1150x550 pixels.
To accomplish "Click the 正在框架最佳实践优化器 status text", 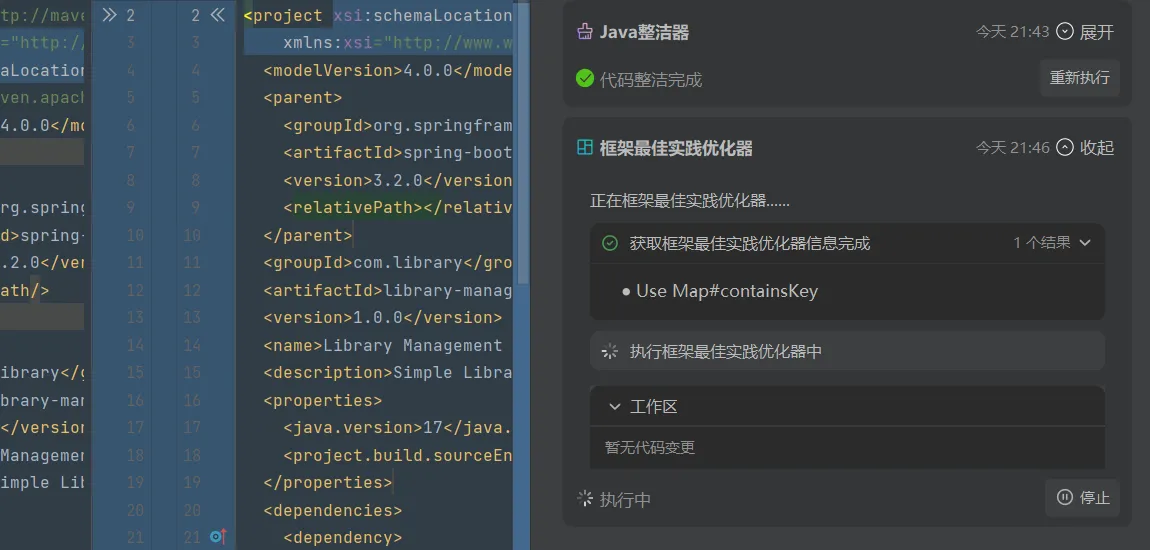I will click(689, 201).
